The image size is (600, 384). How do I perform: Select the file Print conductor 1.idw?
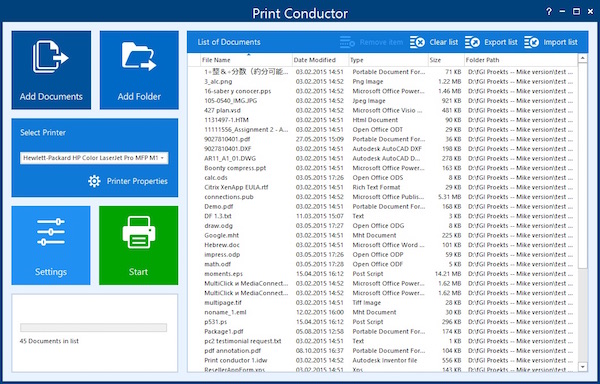(x=236, y=360)
